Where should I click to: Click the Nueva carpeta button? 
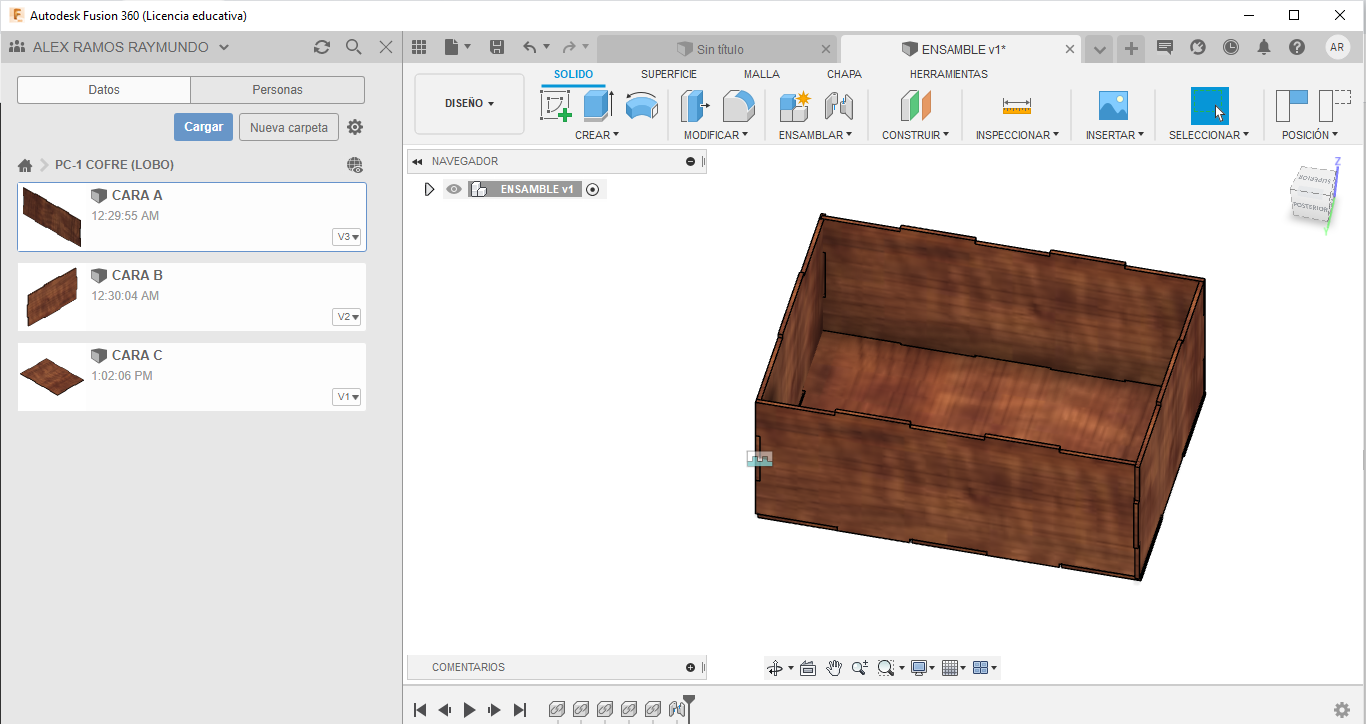coord(288,127)
